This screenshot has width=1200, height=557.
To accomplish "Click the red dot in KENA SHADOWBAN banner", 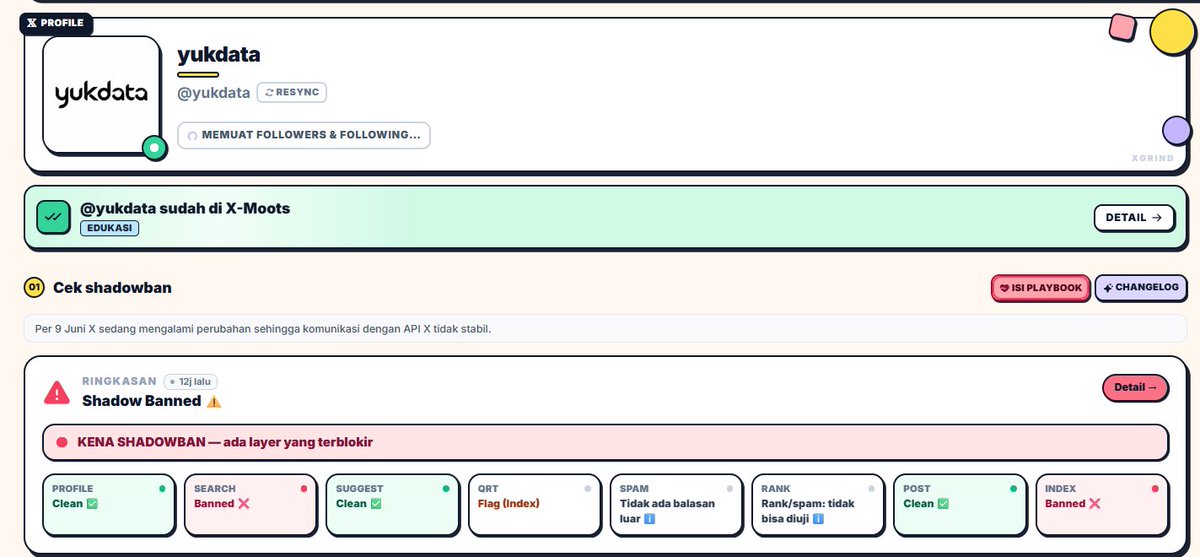I will pos(62,442).
